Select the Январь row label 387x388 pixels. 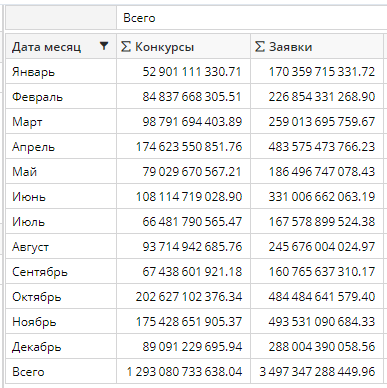[x=33, y=72]
